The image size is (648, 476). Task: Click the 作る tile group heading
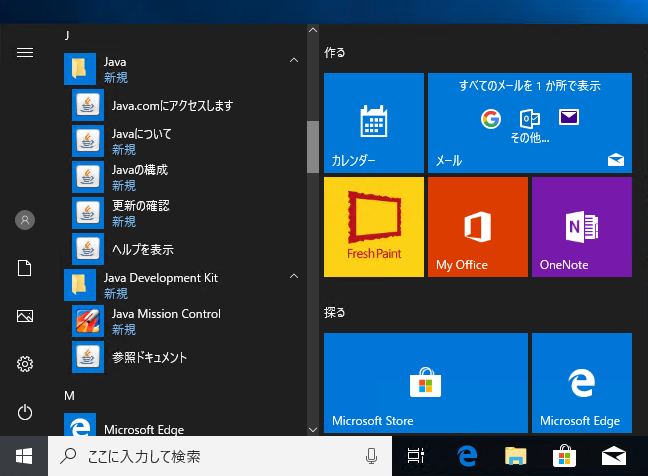tap(334, 52)
